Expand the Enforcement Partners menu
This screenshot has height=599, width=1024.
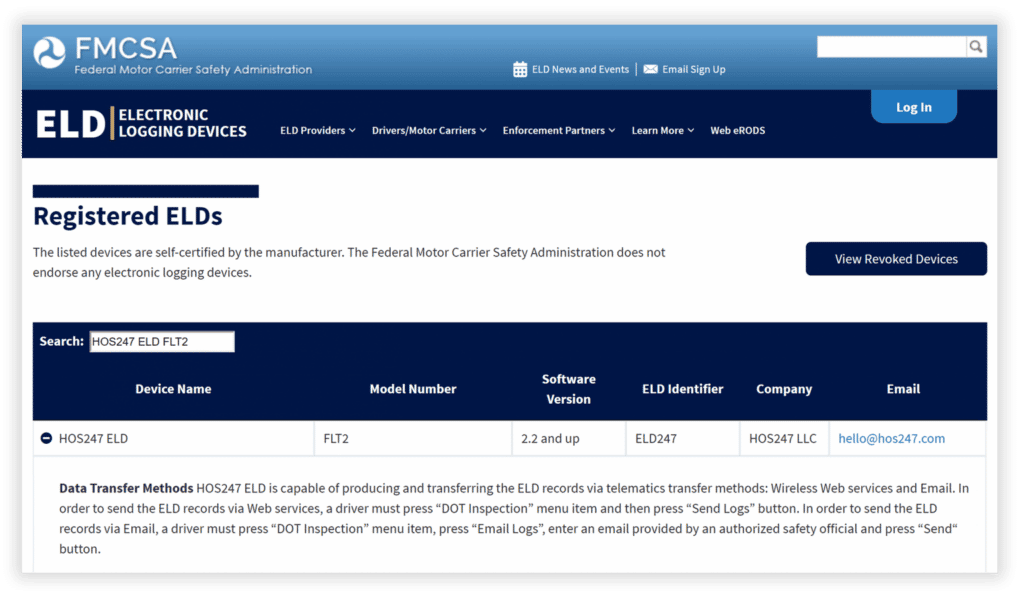tap(558, 130)
